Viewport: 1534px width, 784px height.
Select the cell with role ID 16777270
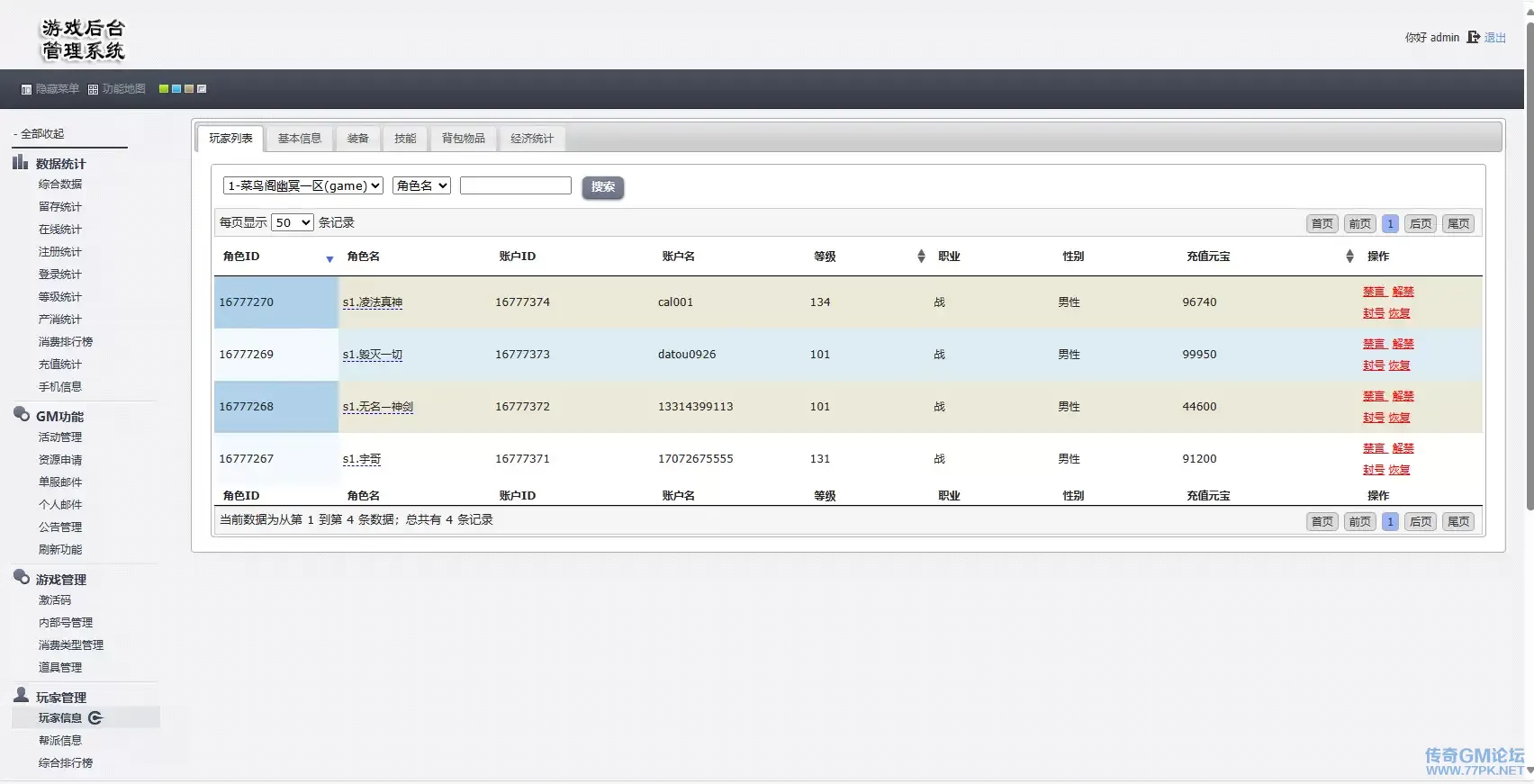pyautogui.click(x=276, y=302)
